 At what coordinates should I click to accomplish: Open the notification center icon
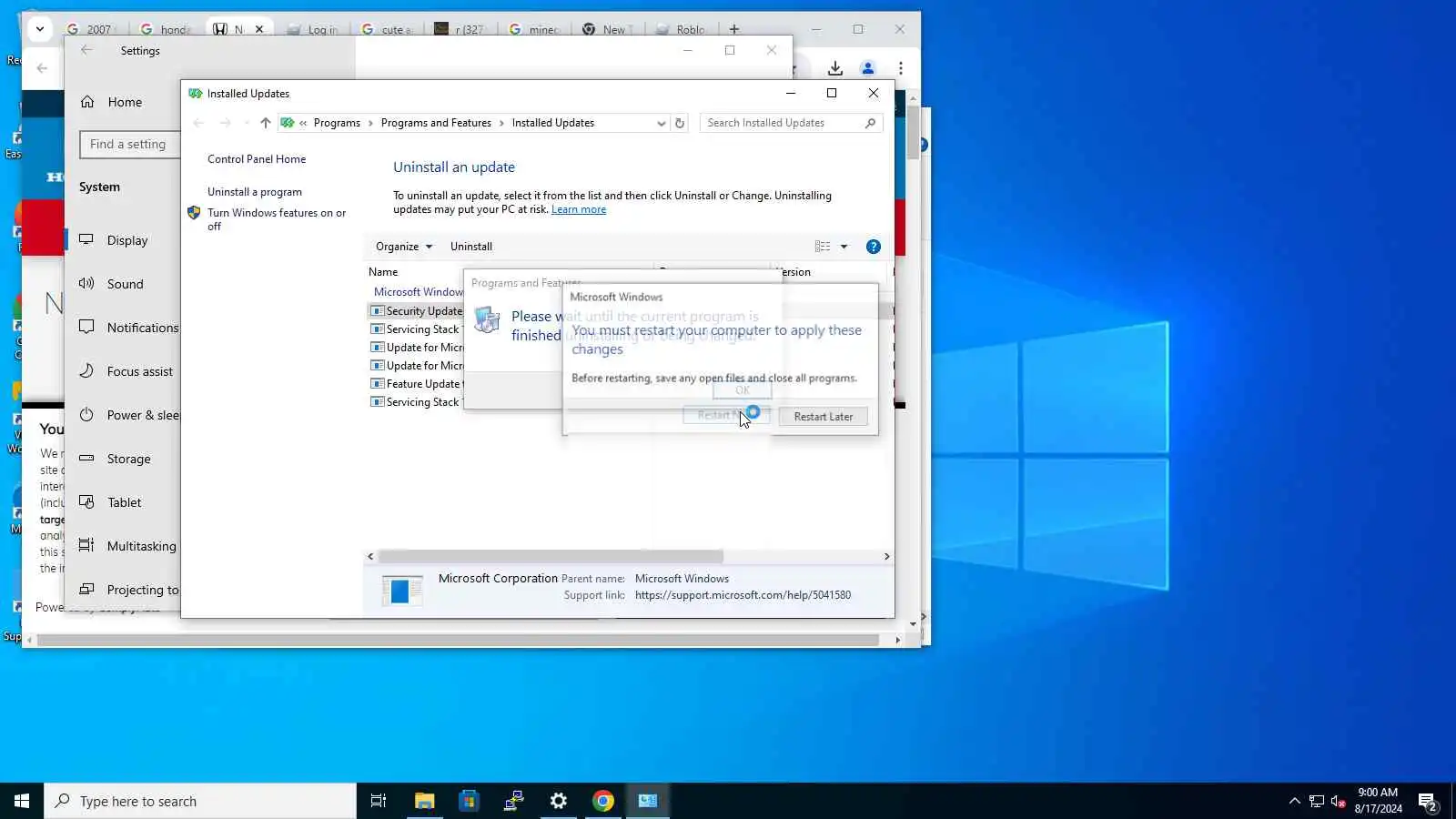1427,801
